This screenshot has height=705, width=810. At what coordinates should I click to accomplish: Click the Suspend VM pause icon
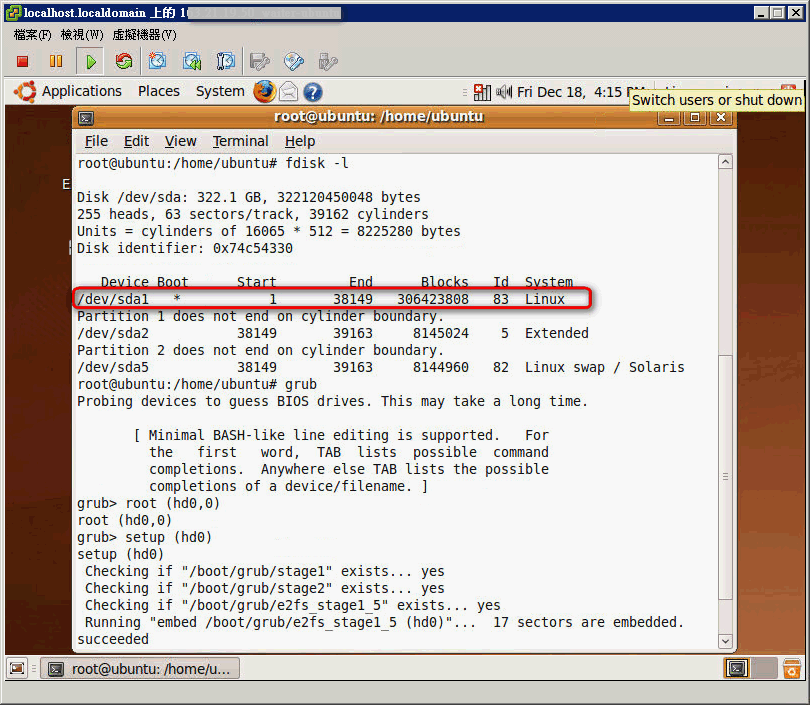56,61
